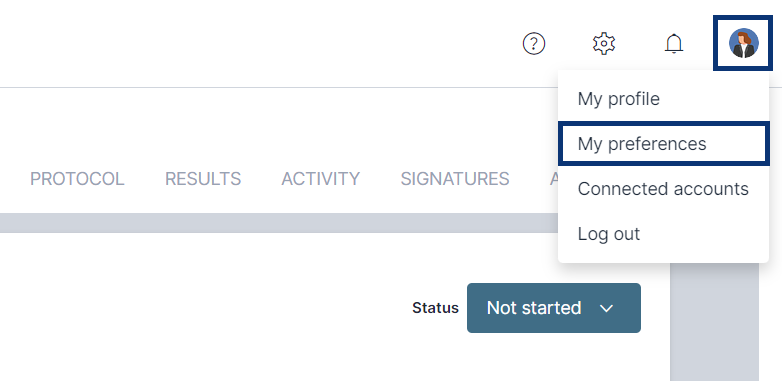
Task: Click the user avatar profile picture
Action: [743, 43]
